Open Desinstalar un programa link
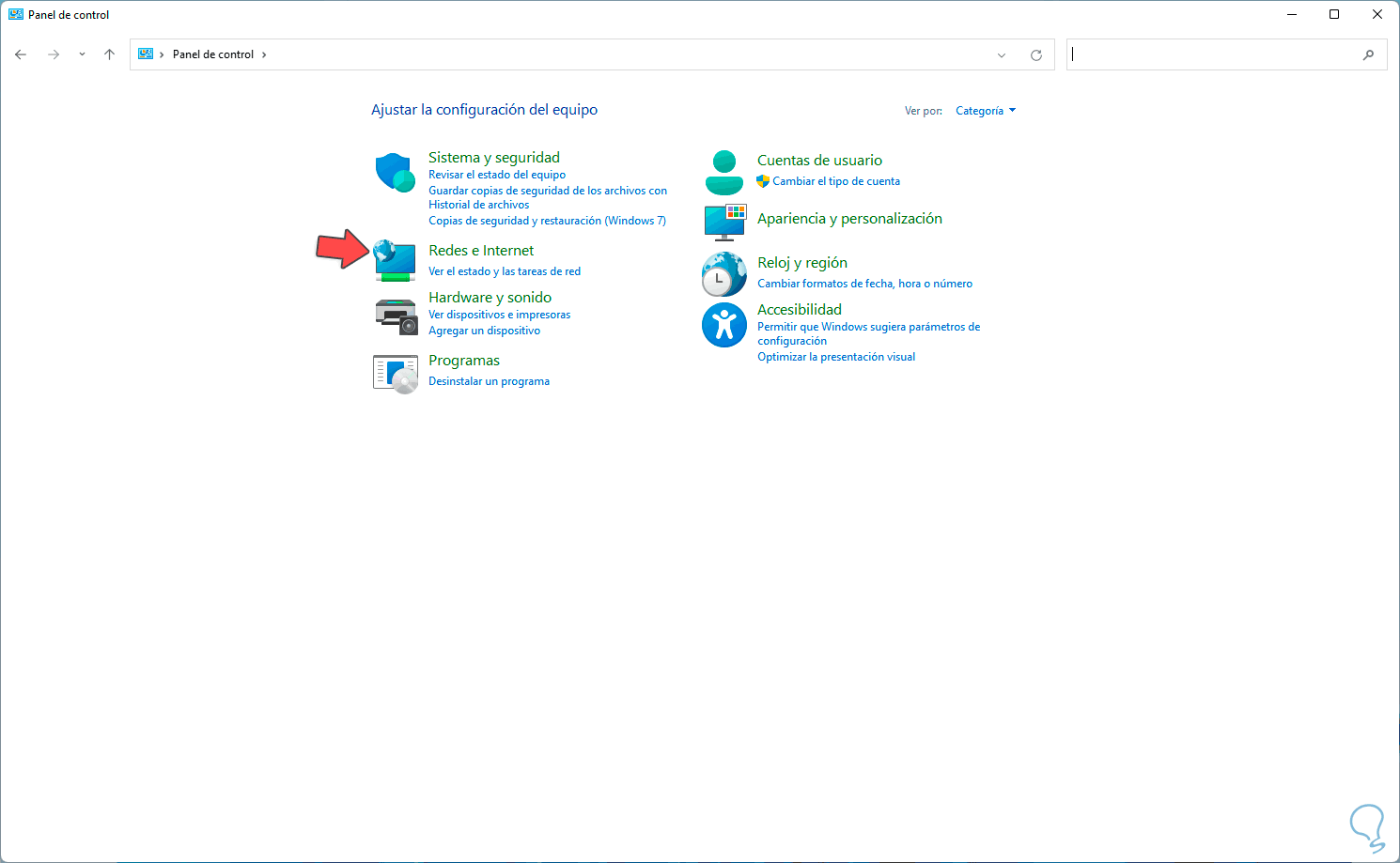1400x863 pixels. tap(489, 381)
